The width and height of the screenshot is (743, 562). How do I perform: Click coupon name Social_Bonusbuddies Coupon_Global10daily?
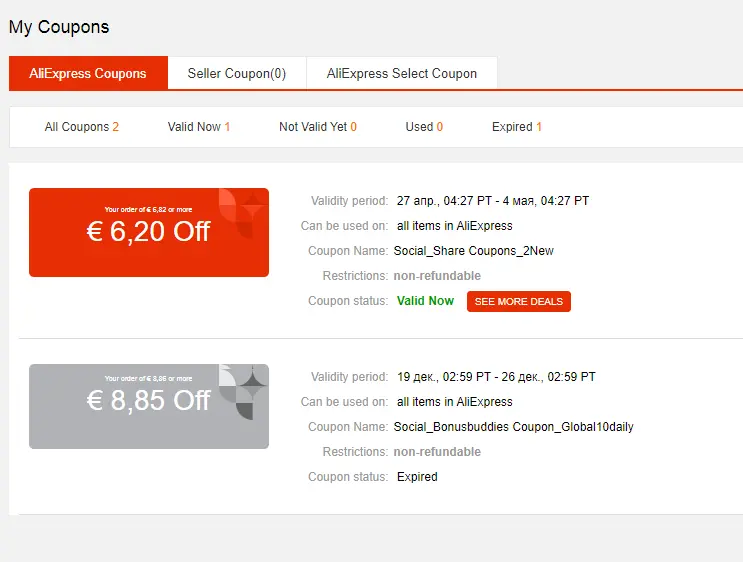[x=514, y=427]
